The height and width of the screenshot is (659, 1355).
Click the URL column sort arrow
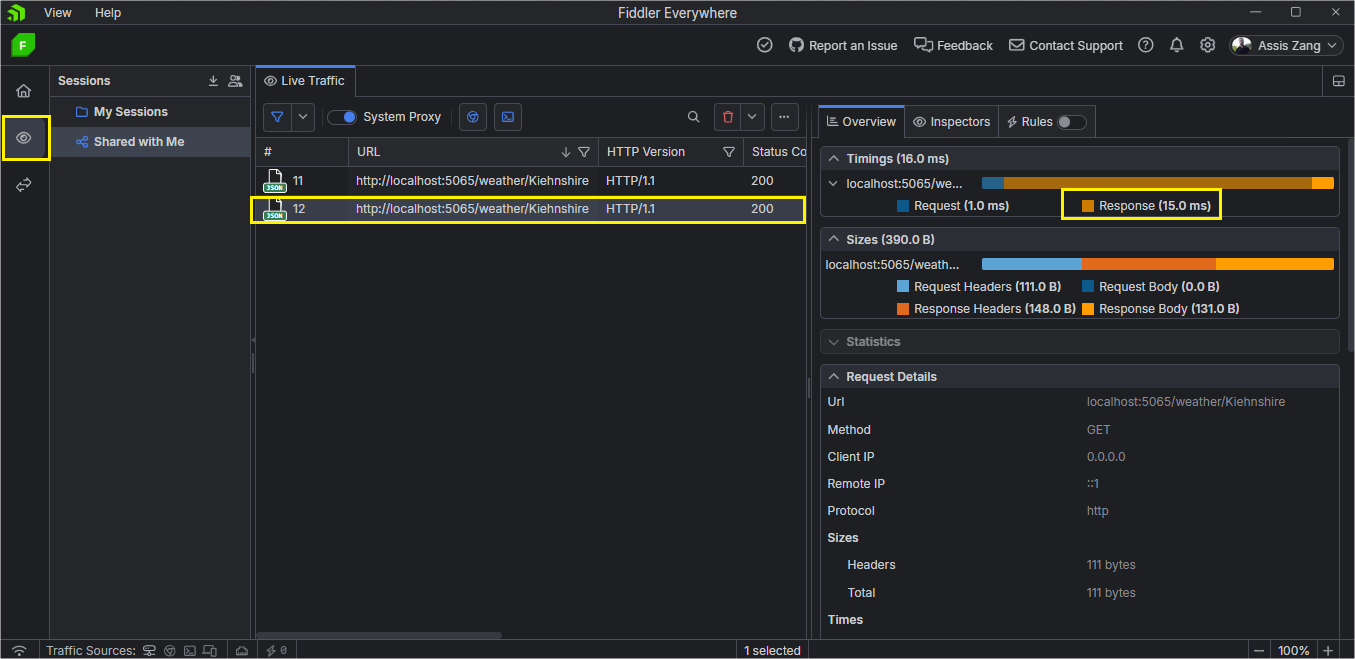566,152
